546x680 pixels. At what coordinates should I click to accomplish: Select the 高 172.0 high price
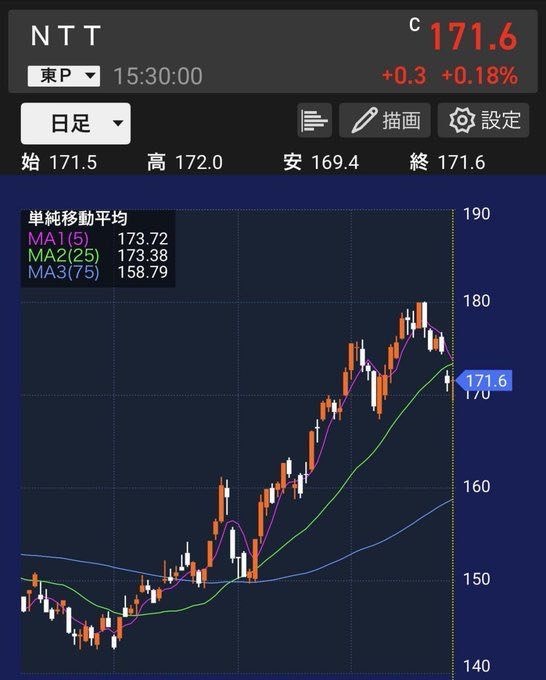(x=185, y=163)
